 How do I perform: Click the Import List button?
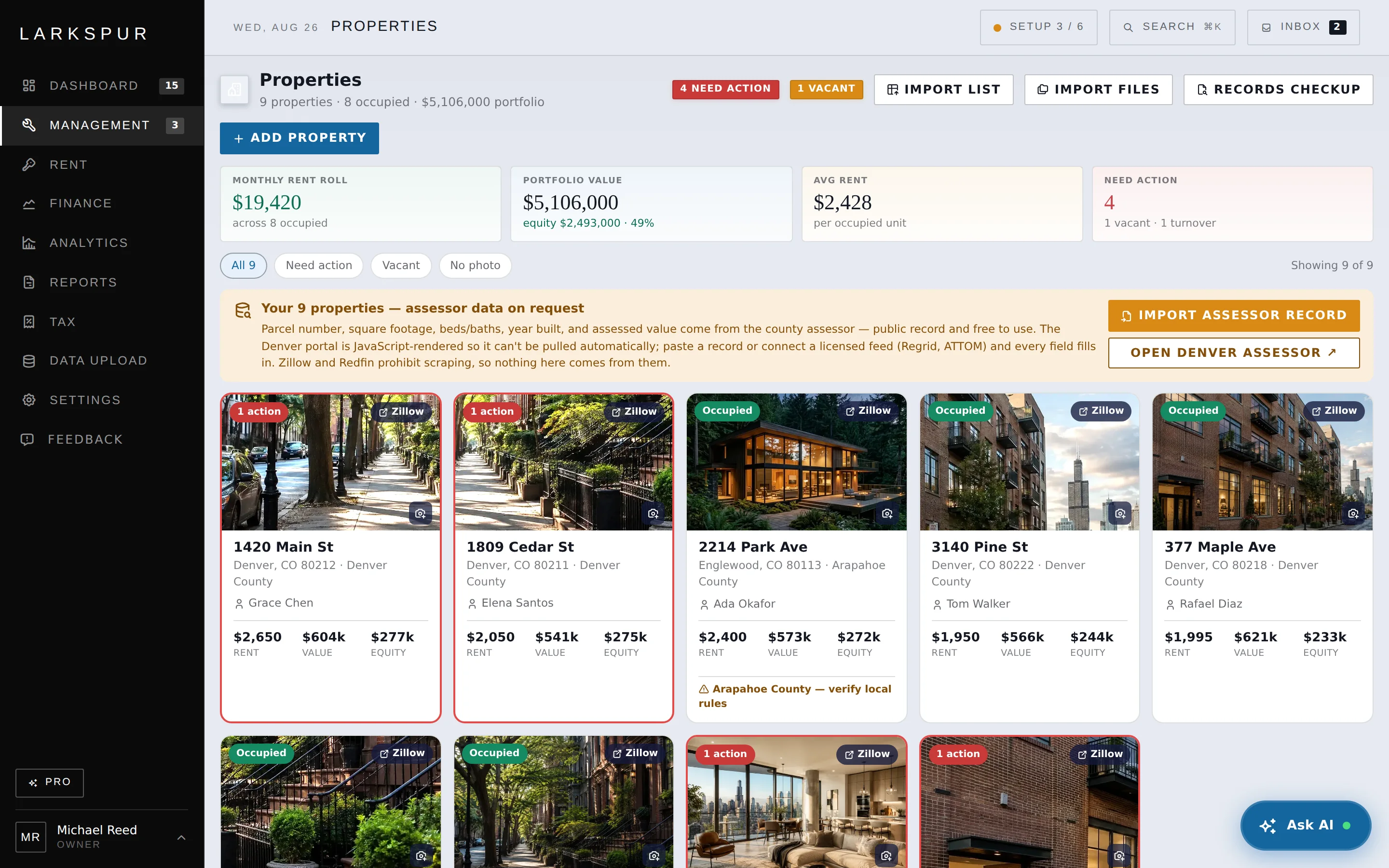tap(943, 90)
